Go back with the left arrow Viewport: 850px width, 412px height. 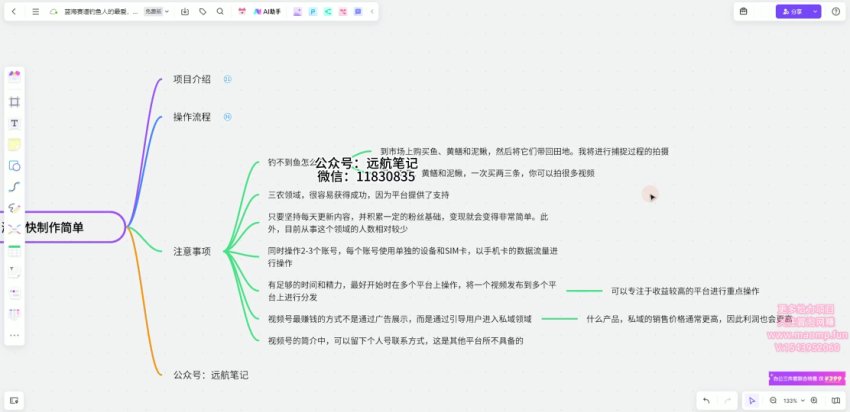click(14, 11)
